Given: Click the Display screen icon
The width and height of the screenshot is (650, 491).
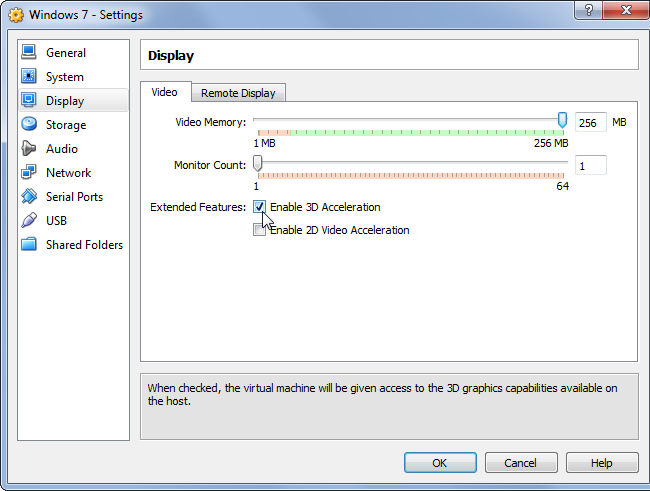Looking at the screenshot, I should click(28, 100).
